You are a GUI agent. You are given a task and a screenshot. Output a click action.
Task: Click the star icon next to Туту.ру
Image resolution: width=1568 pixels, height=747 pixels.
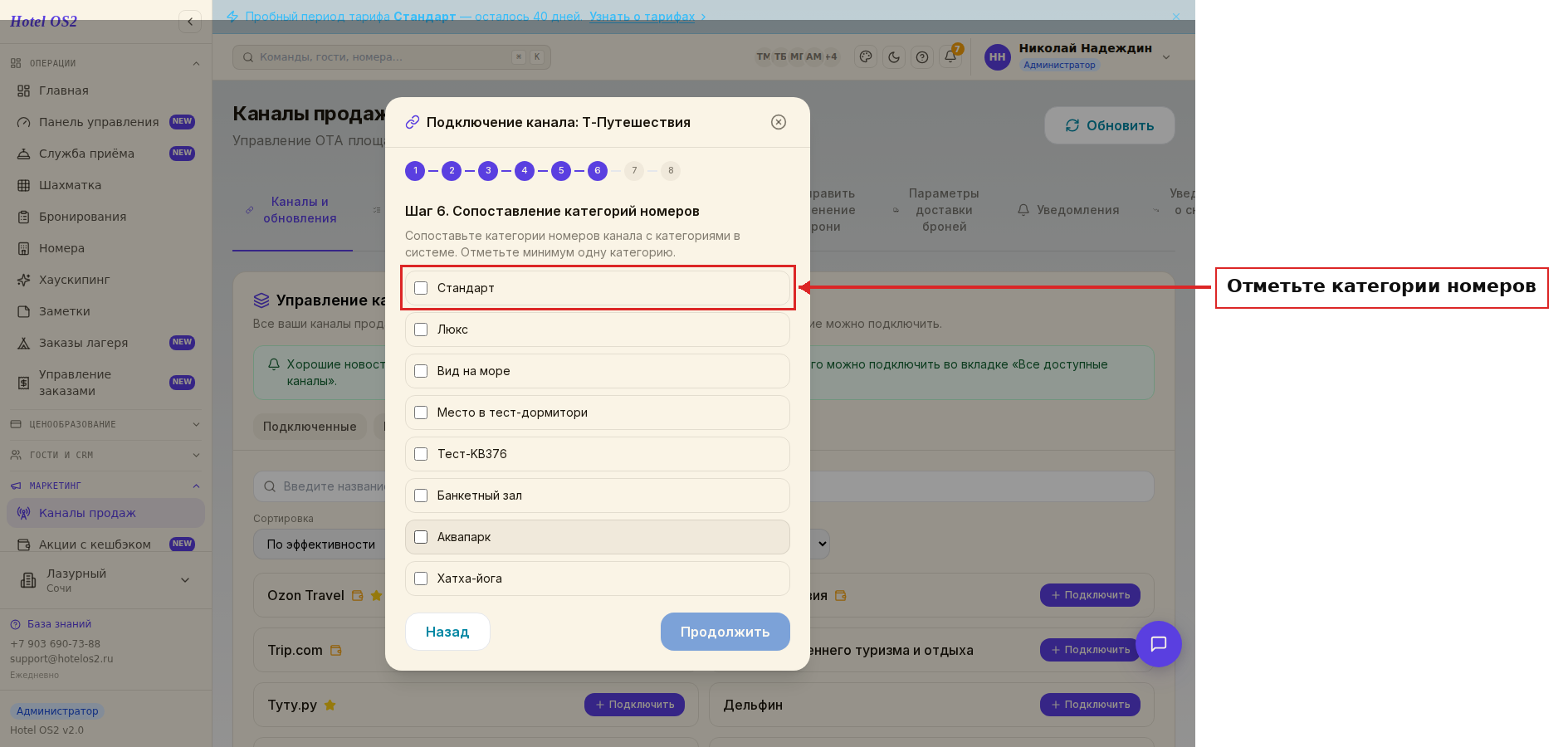[x=330, y=705]
